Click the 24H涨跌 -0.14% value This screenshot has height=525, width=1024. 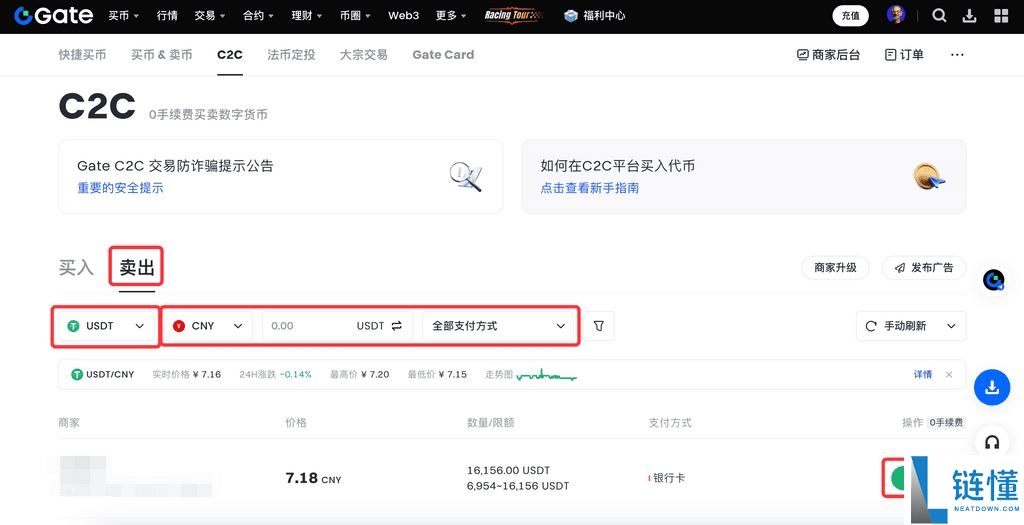(x=276, y=374)
